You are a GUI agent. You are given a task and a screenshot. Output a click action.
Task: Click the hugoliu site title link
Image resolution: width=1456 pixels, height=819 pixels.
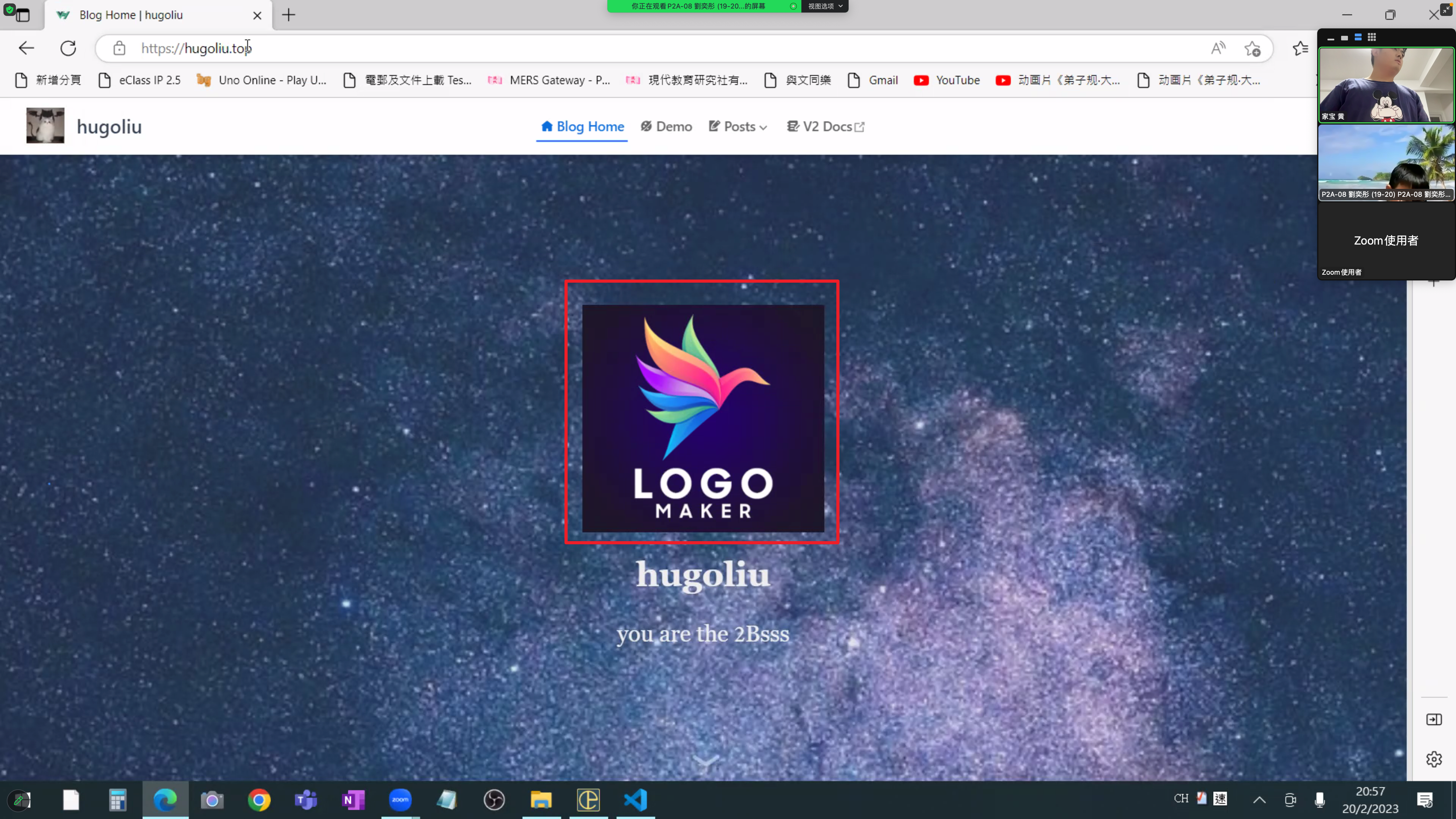point(109,127)
